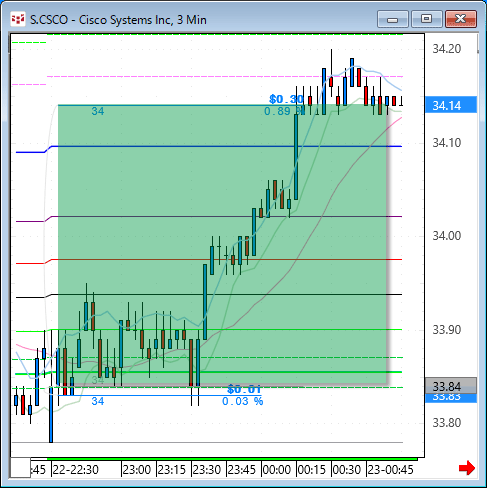Click the 33.80 price axis label
The height and width of the screenshot is (488, 487).
447,423
